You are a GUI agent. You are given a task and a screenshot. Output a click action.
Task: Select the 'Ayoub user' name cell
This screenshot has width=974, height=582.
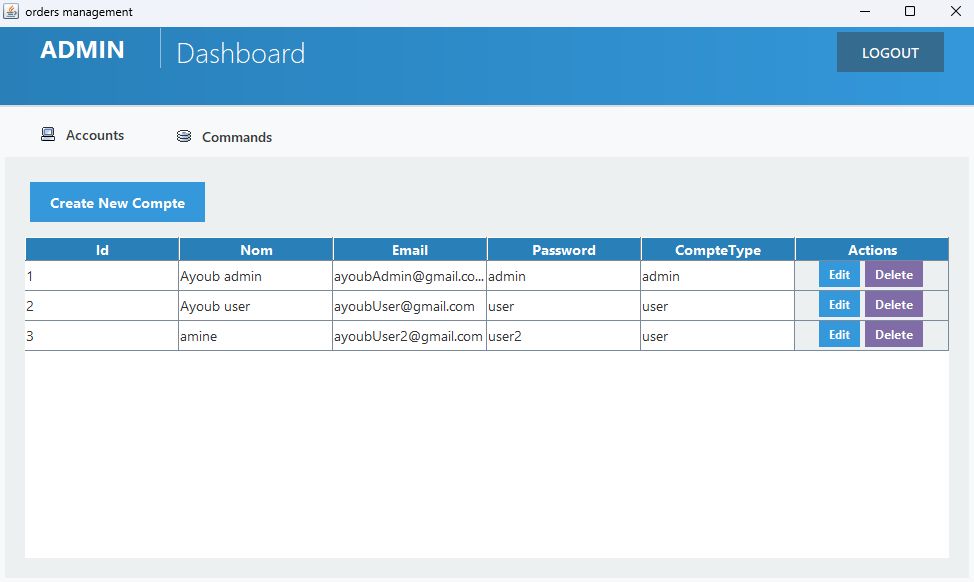click(x=255, y=306)
